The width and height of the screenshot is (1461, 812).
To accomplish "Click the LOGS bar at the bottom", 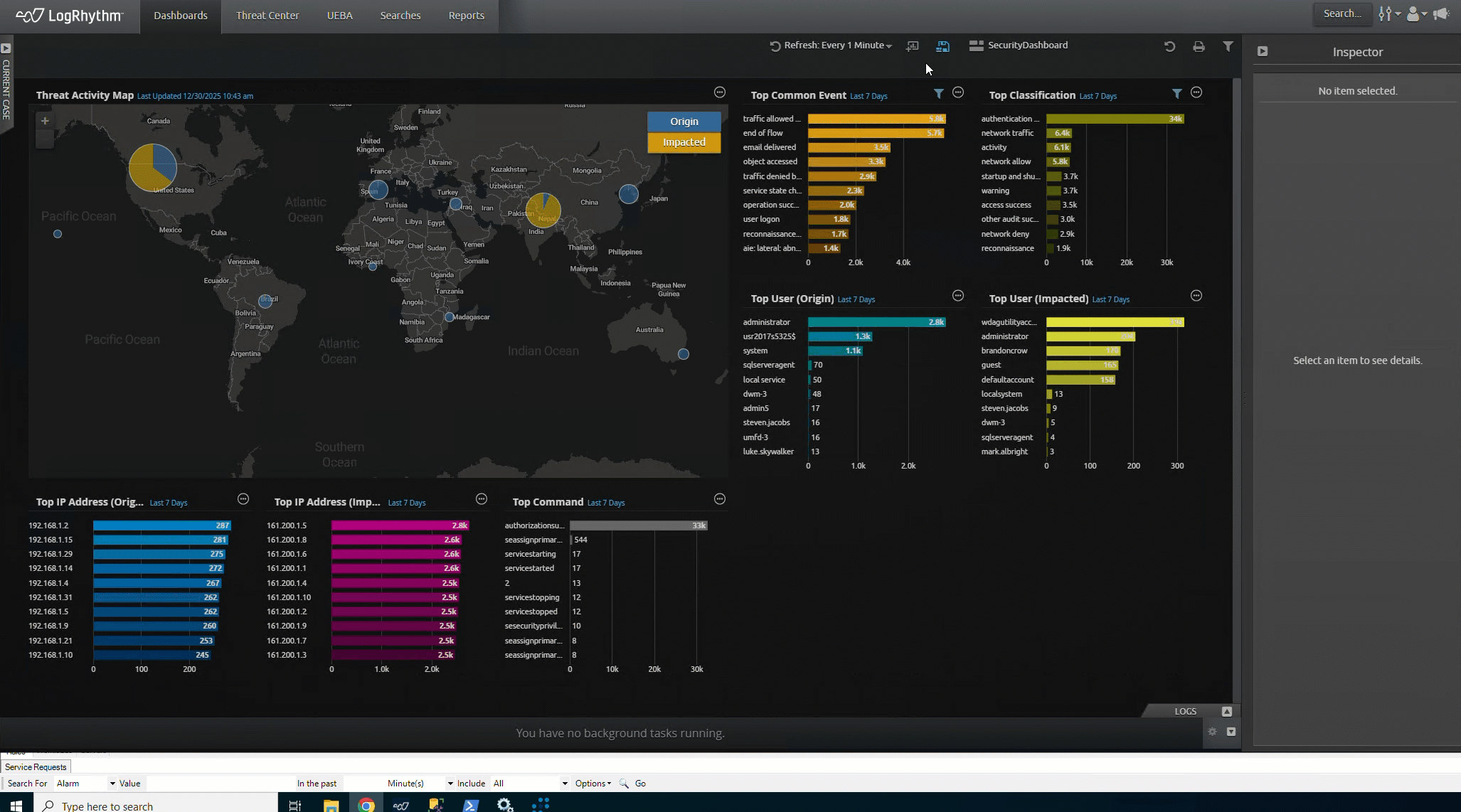I will 1186,711.
